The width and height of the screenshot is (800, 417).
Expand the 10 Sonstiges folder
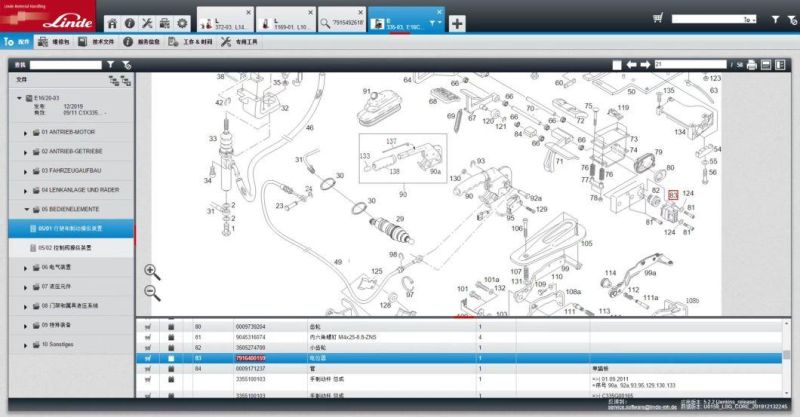(x=25, y=346)
